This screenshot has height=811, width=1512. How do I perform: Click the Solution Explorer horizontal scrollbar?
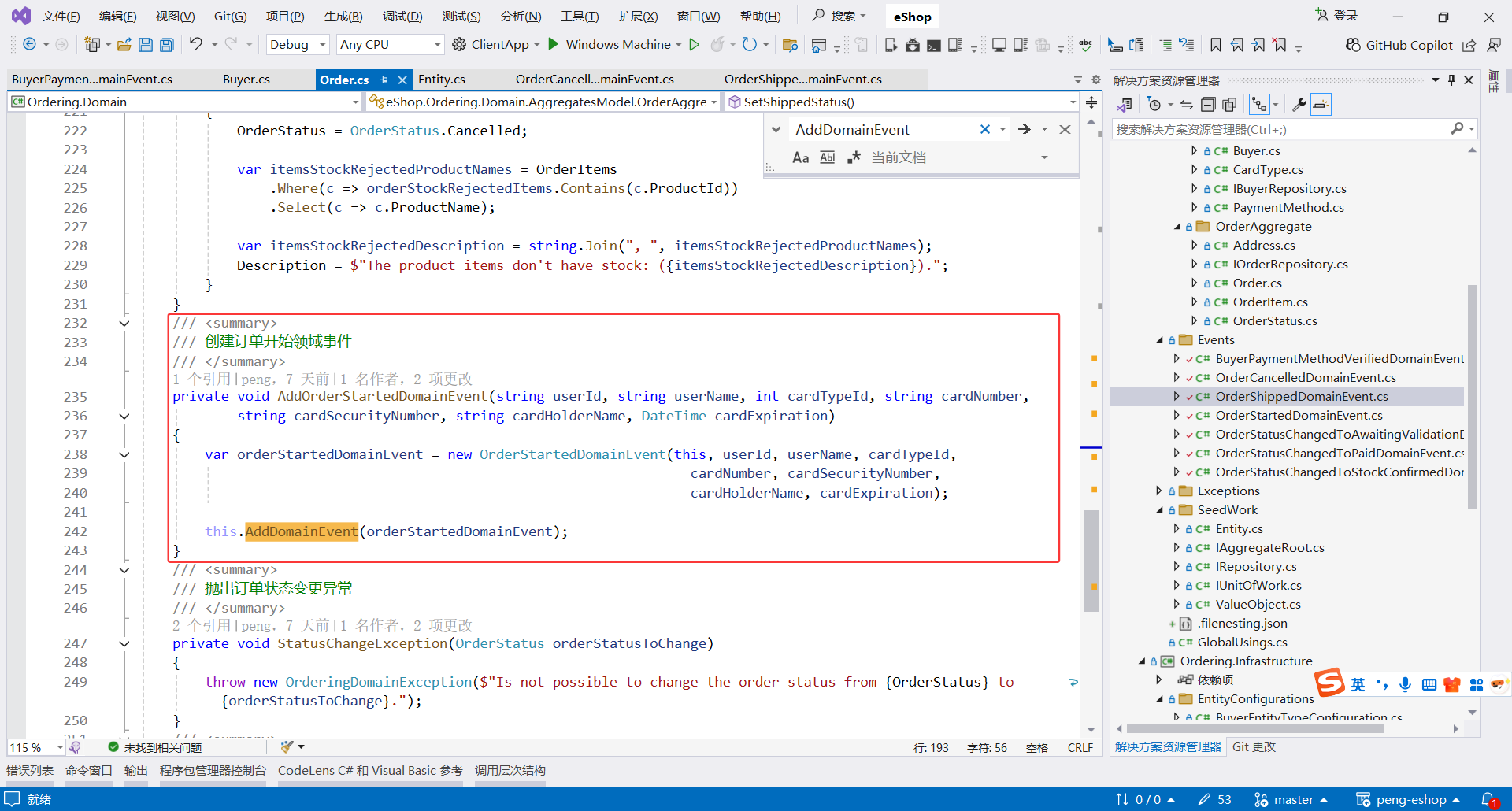pyautogui.click(x=1255, y=729)
